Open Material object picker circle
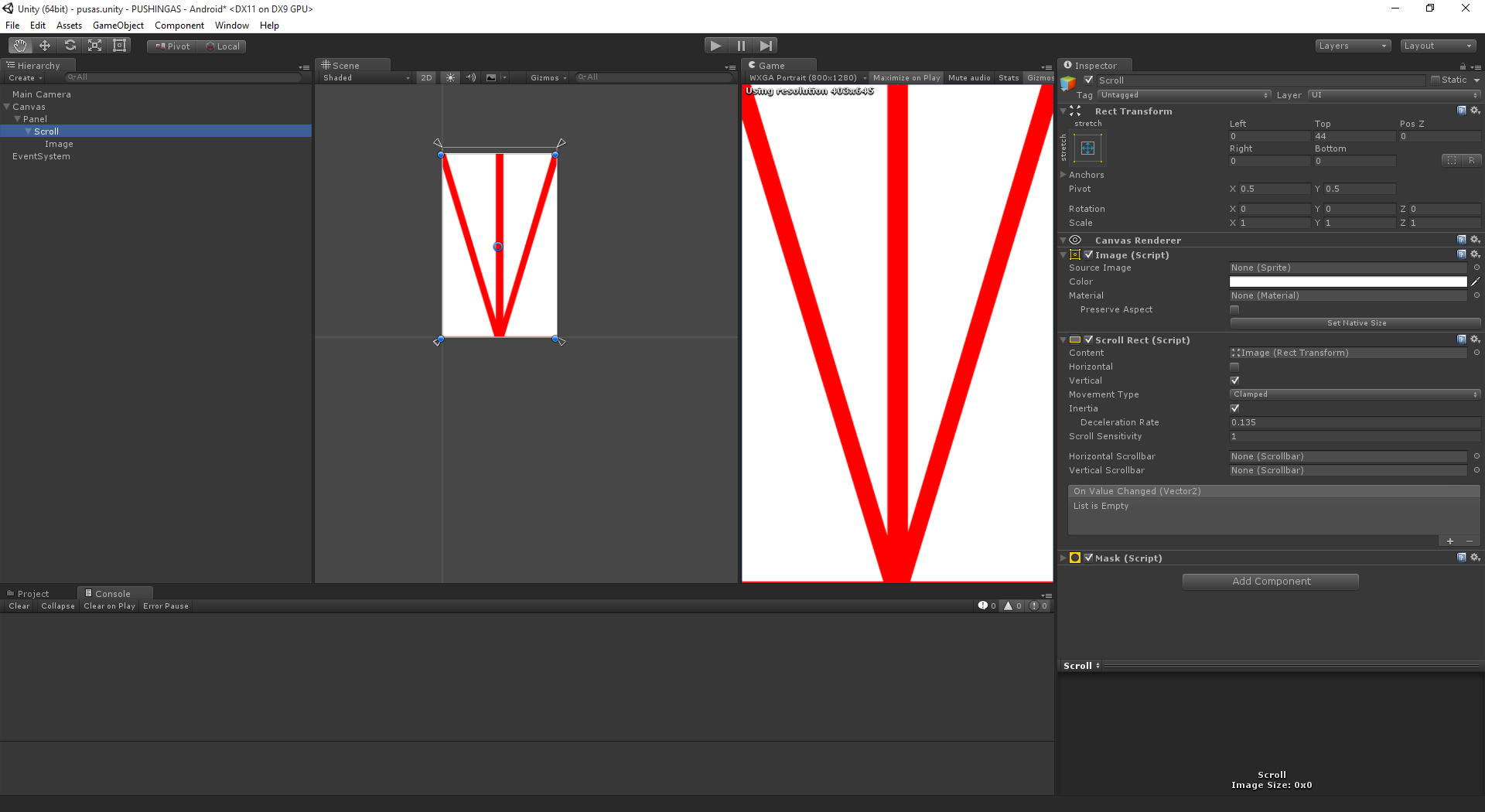 (1476, 295)
